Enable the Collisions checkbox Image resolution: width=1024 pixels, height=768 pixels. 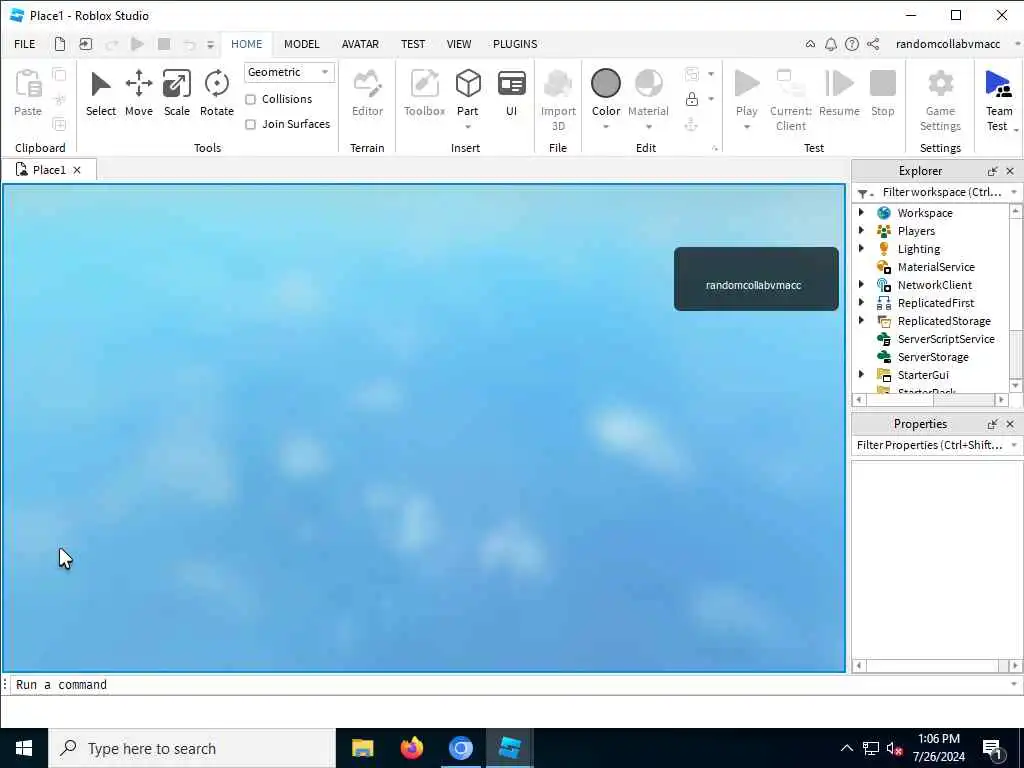(250, 99)
